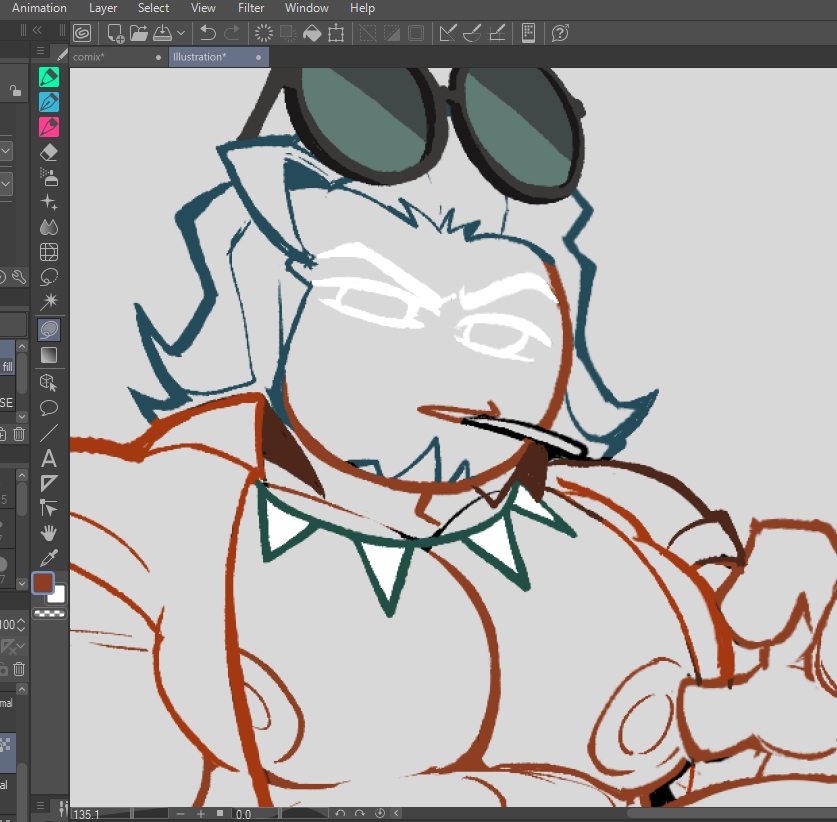
Task: Collapse the left panel dock with double chevron
Action: [36, 32]
